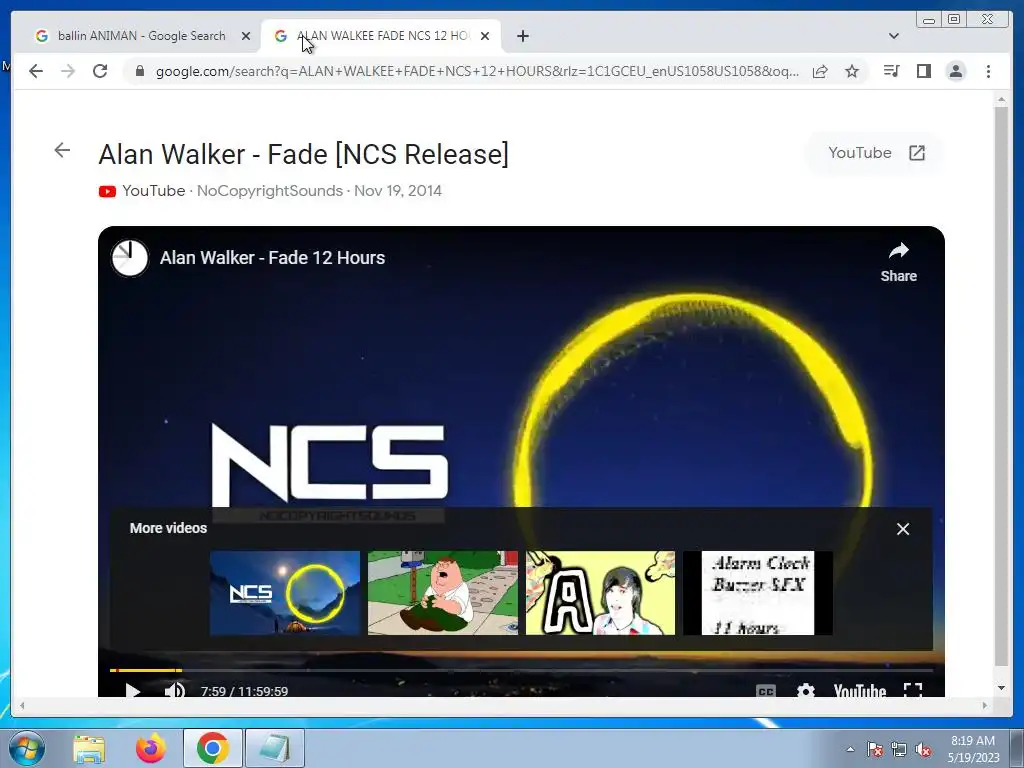Viewport: 1024px width, 768px height.
Task: Select ALAN WALKEE FADE NCS tab
Action: pos(381,36)
